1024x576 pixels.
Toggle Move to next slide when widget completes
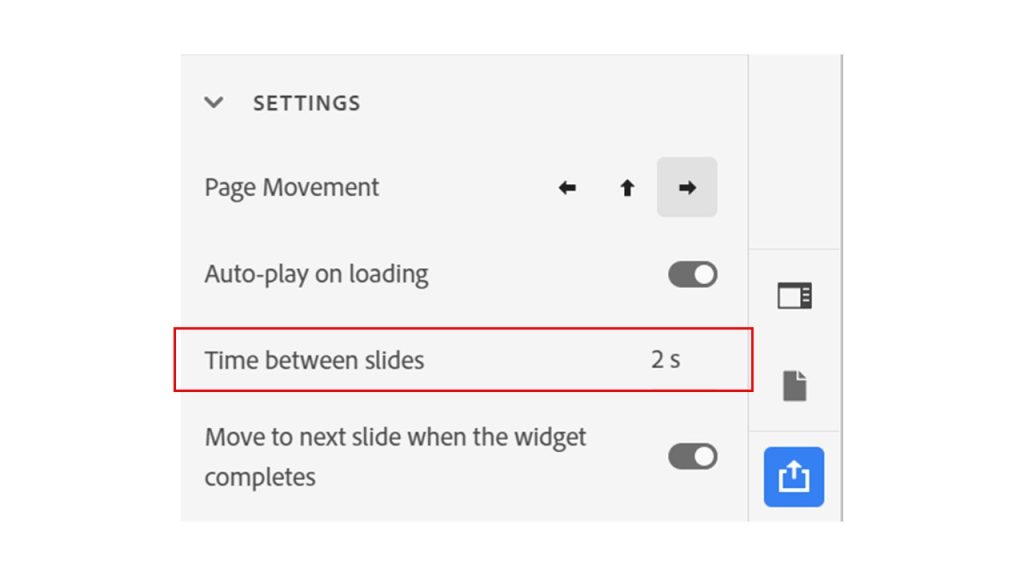click(x=692, y=456)
